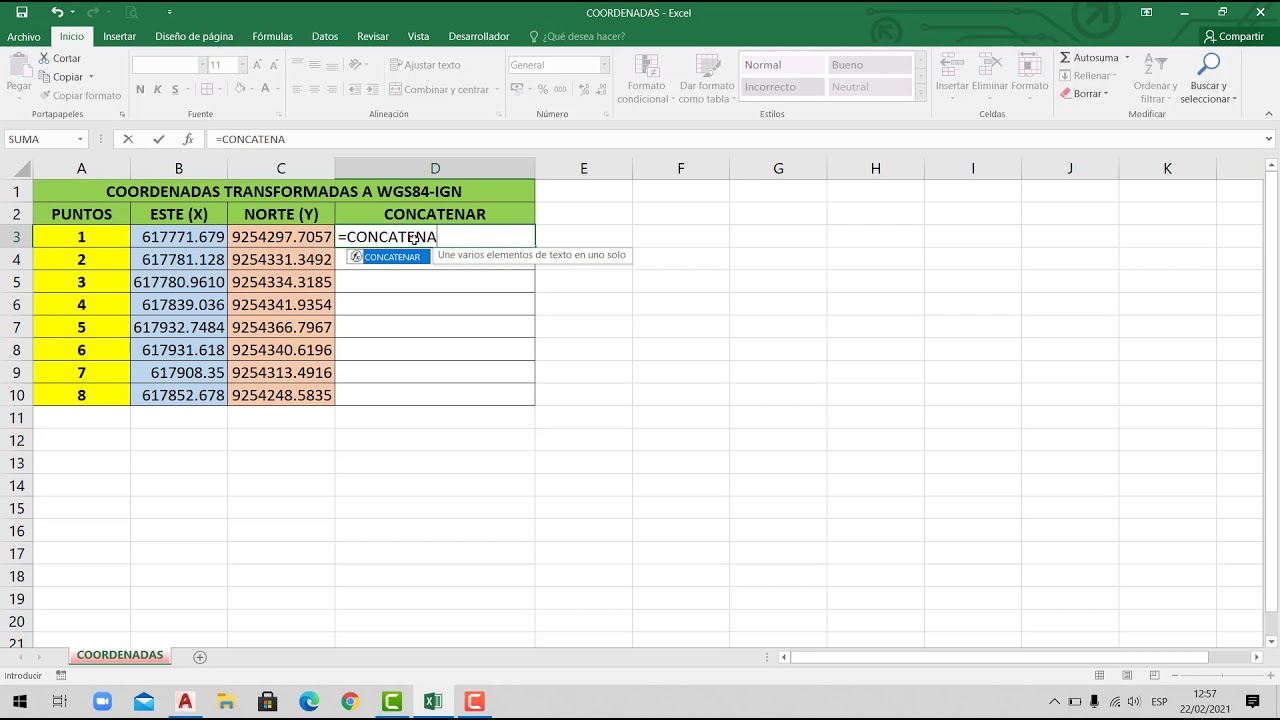
Task: Click the Cortar scissors button
Action: [x=60, y=58]
